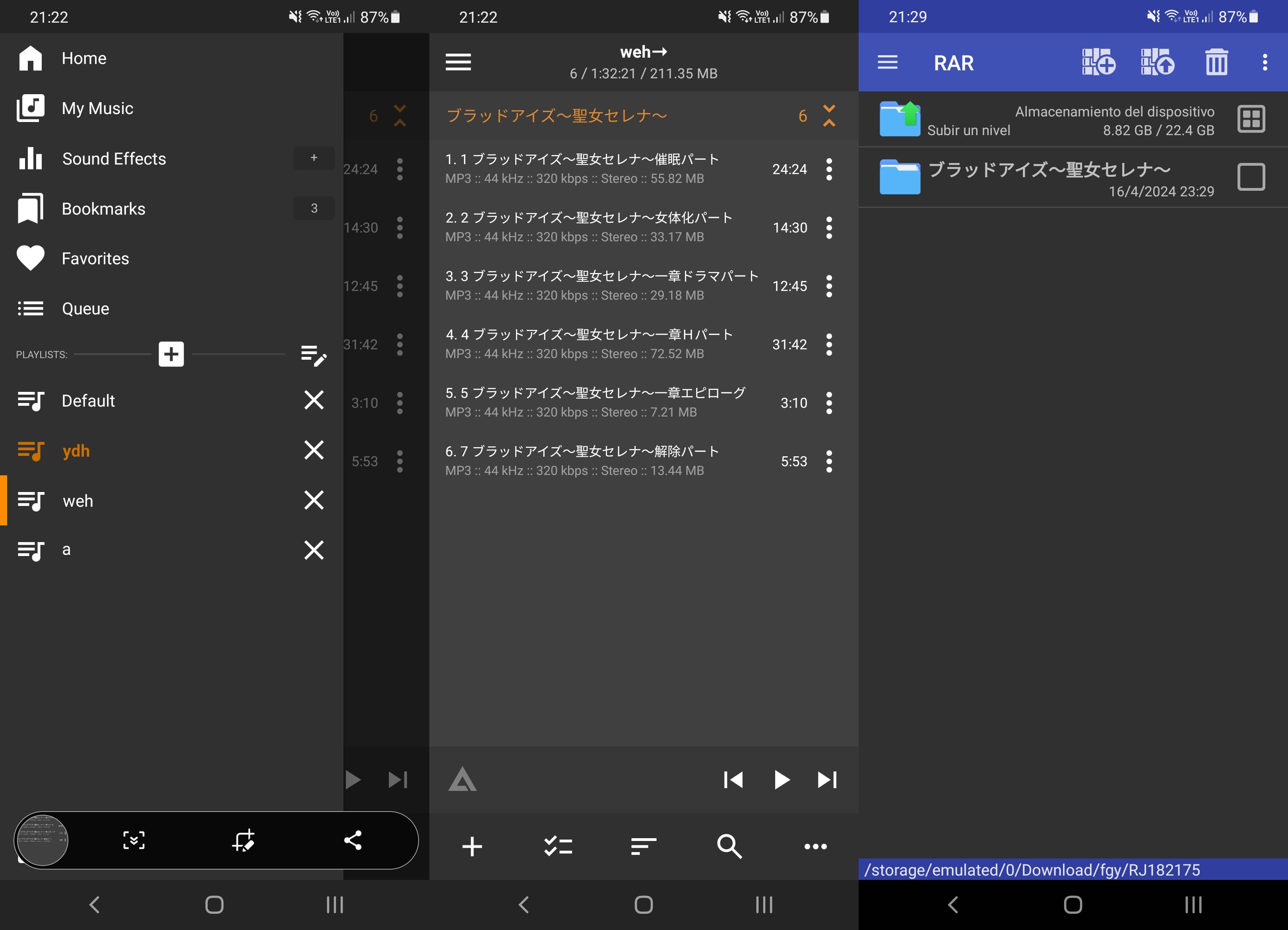Screen dimensions: 1288x930
Task: Tap the plus badge beside Sound Effects
Action: coord(314,158)
